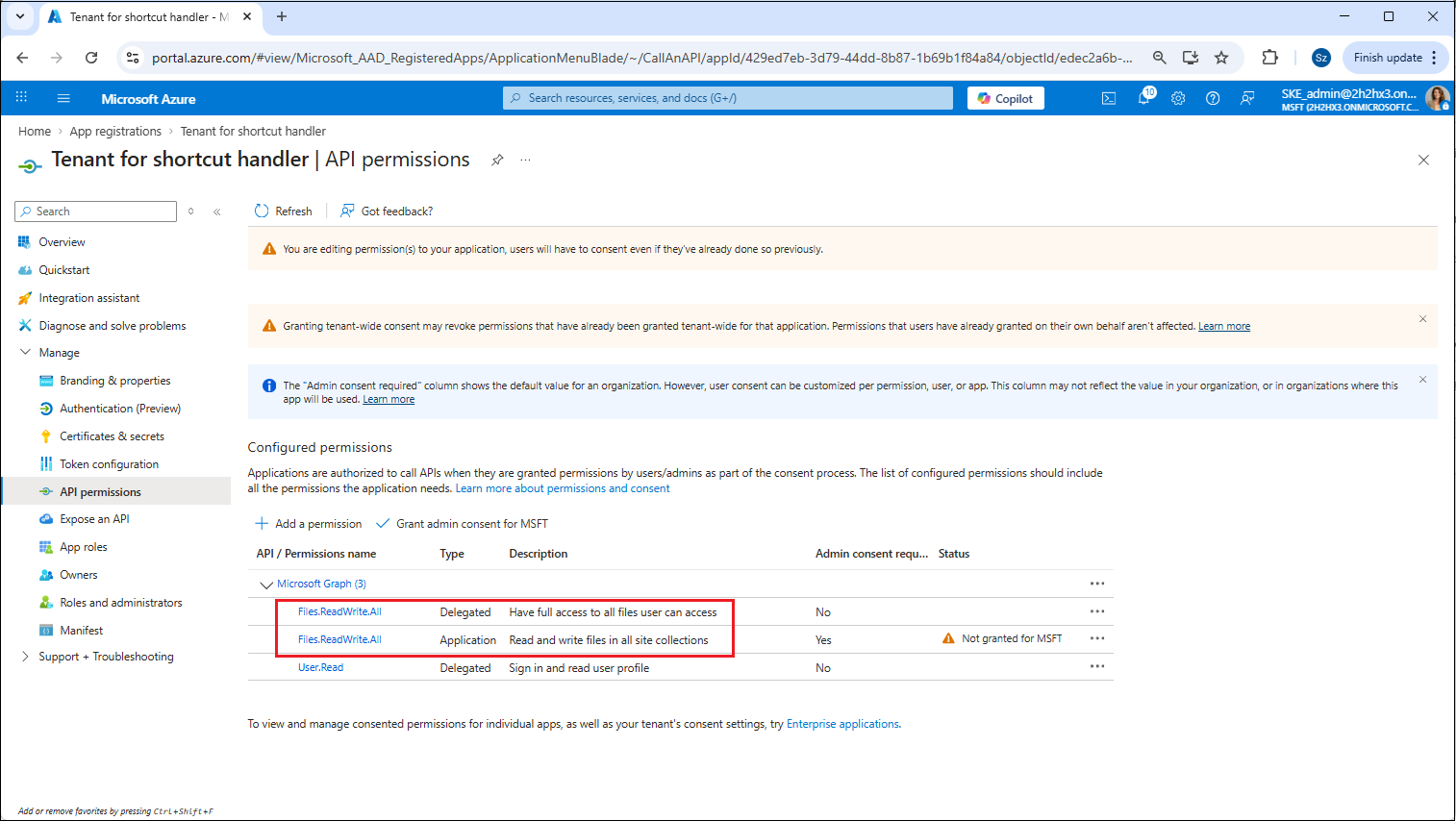The image size is (1456, 821).
Task: Click the feedback icon in header
Action: (1247, 98)
